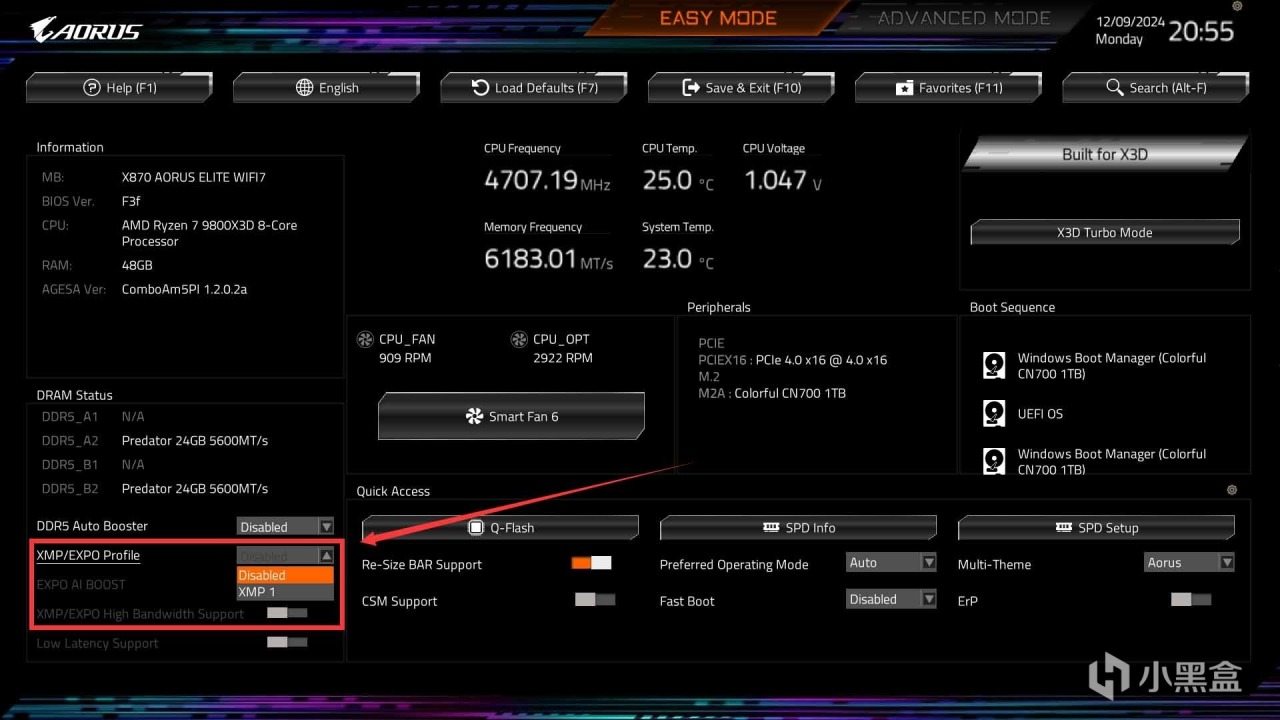The image size is (1280, 720).
Task: Click the EXPO AI BOOST label
Action: [x=81, y=584]
